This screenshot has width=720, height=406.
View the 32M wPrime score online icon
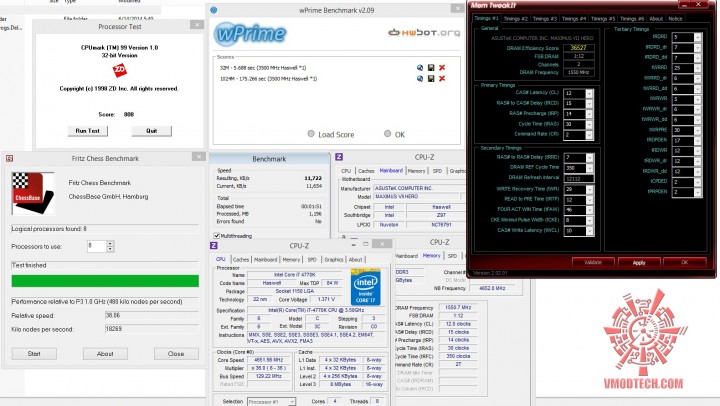coord(420,68)
